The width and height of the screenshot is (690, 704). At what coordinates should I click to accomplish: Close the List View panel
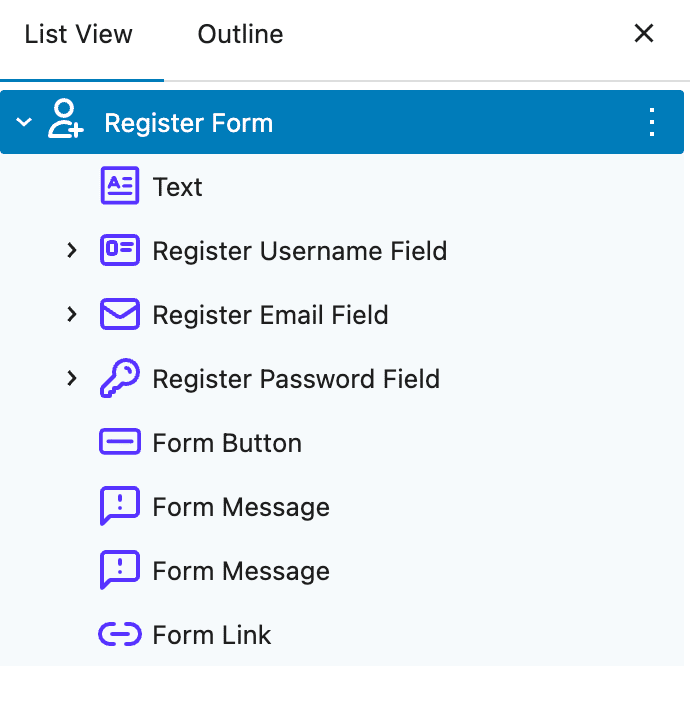[644, 34]
